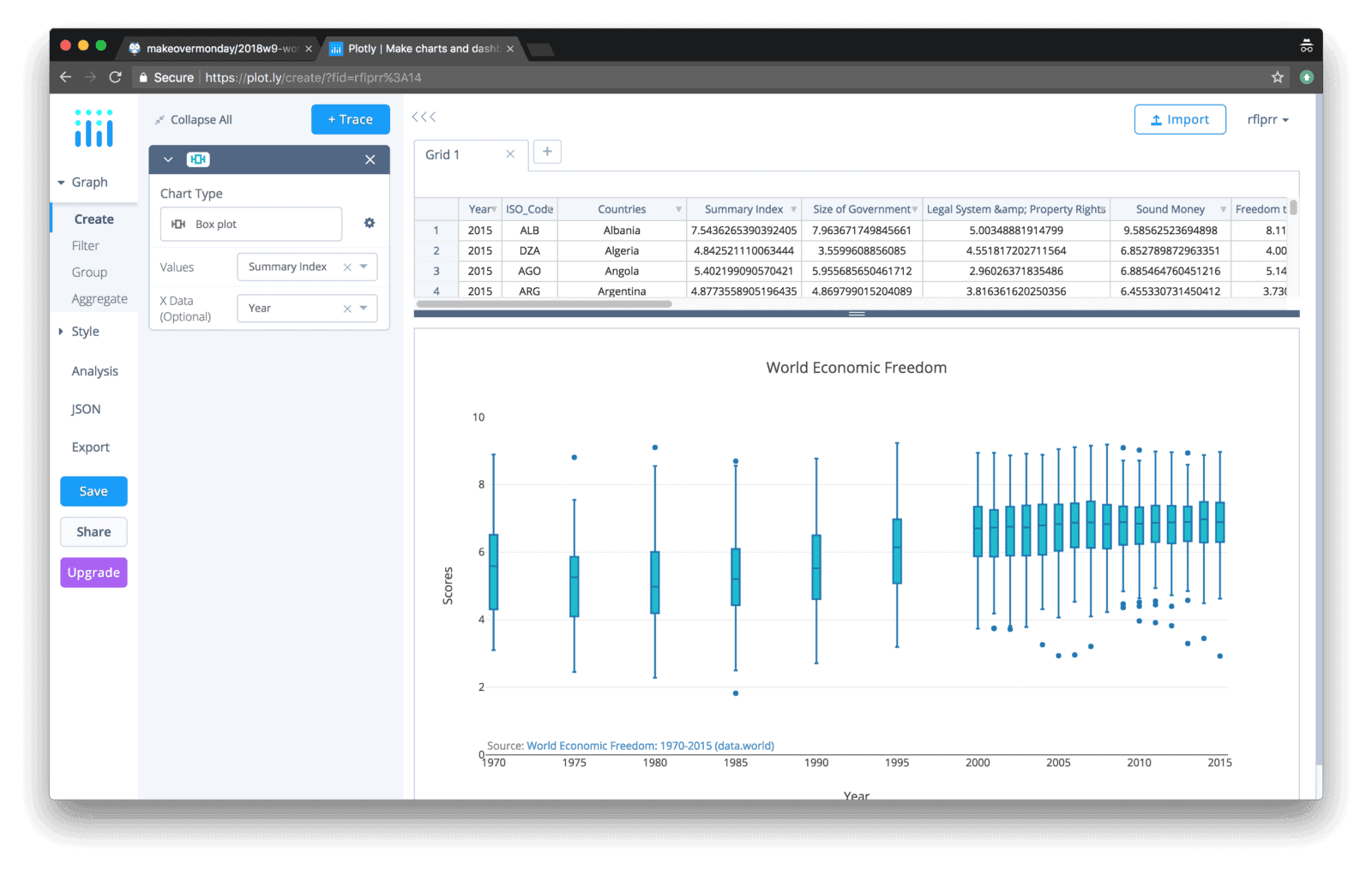Image resolution: width=1372 pixels, height=870 pixels.
Task: Open the Values column dropdown
Action: [x=364, y=267]
